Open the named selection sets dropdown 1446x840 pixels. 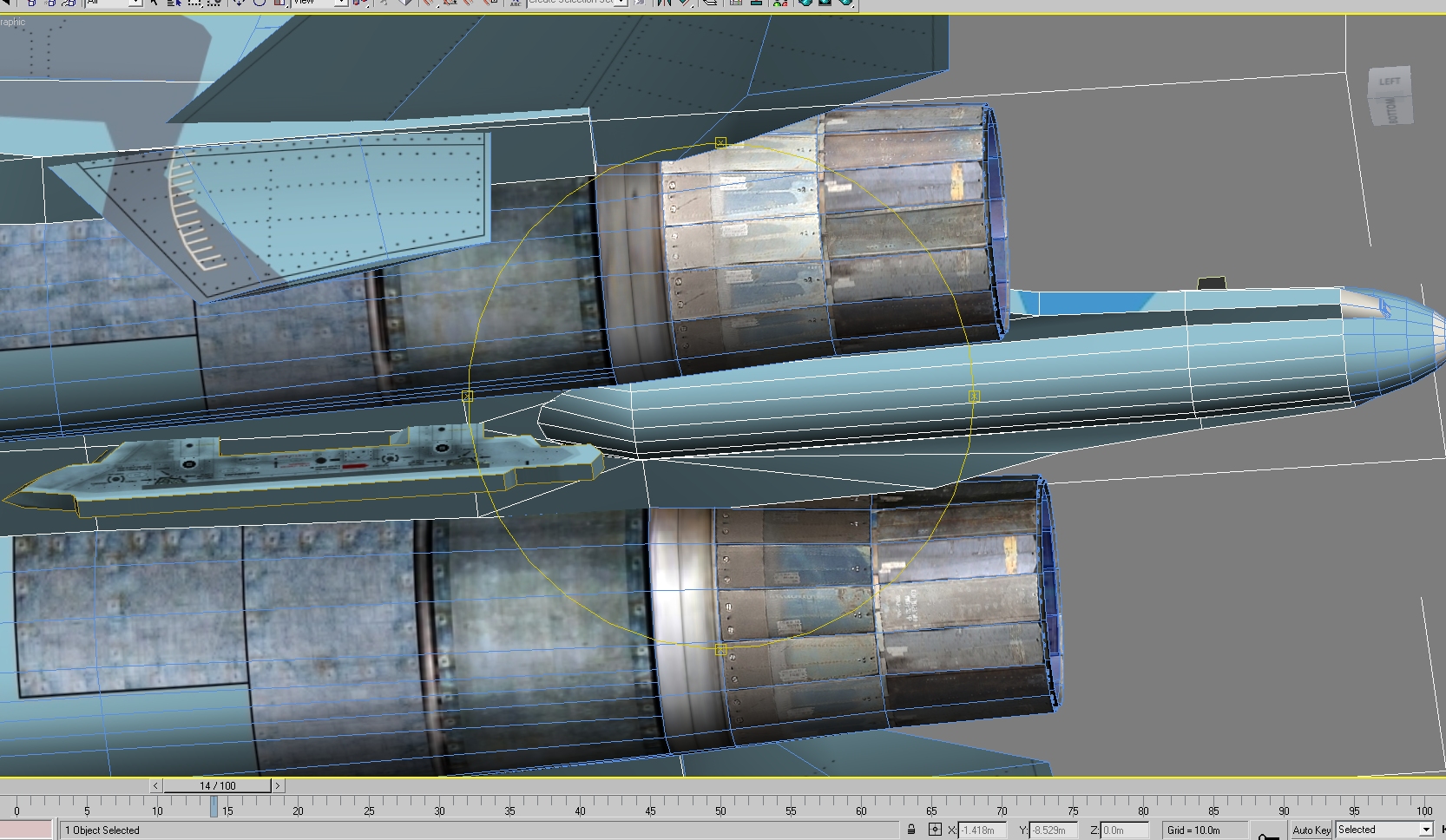coord(577,3)
